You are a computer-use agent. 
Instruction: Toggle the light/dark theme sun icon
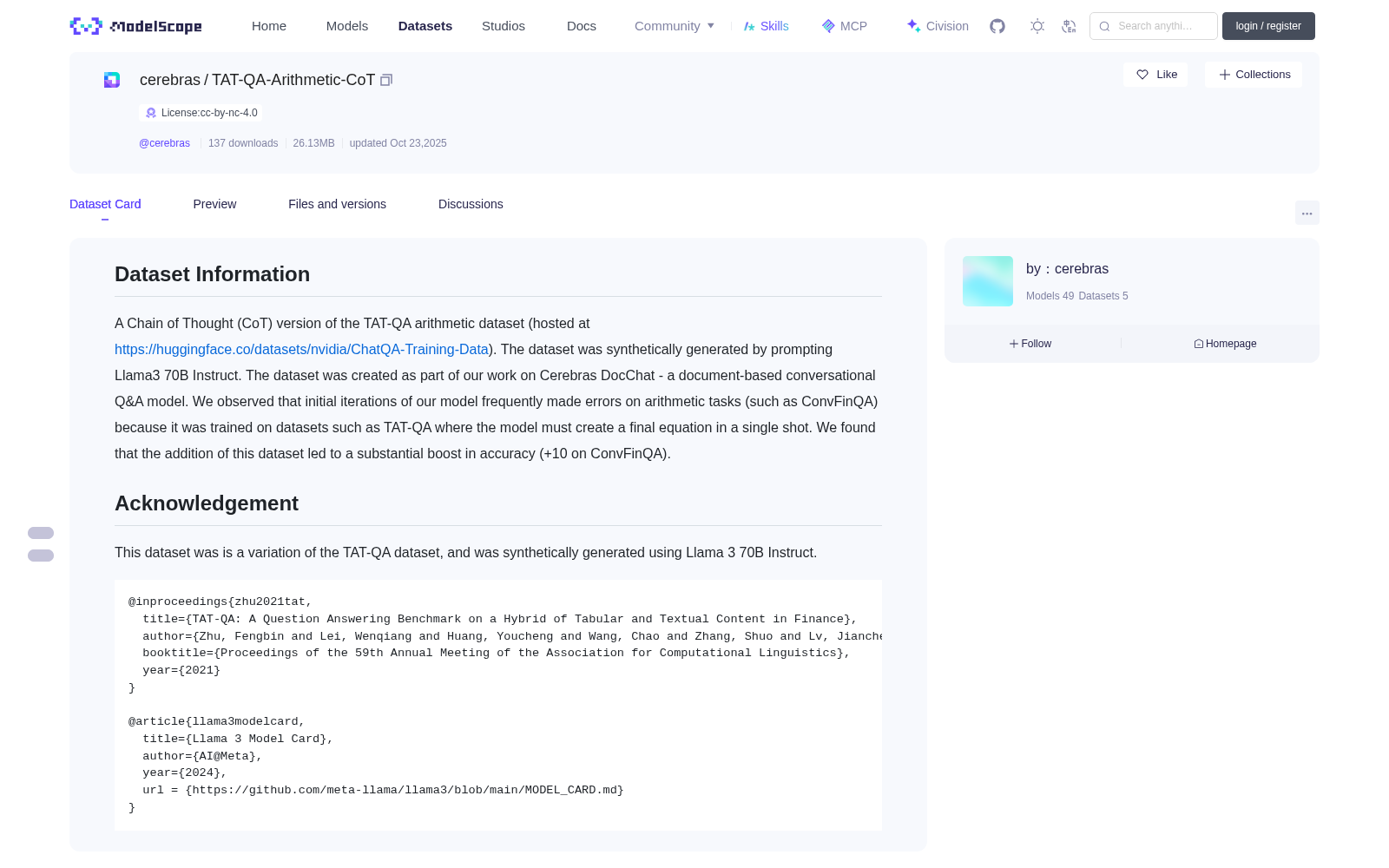[1037, 26]
